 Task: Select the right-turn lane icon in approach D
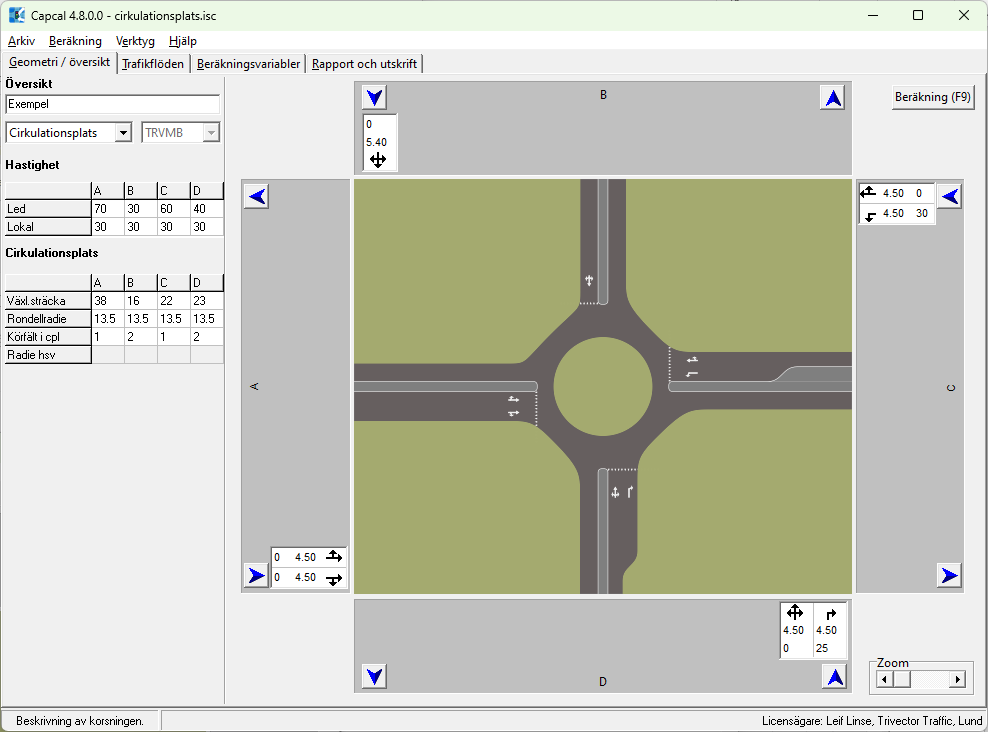click(830, 613)
